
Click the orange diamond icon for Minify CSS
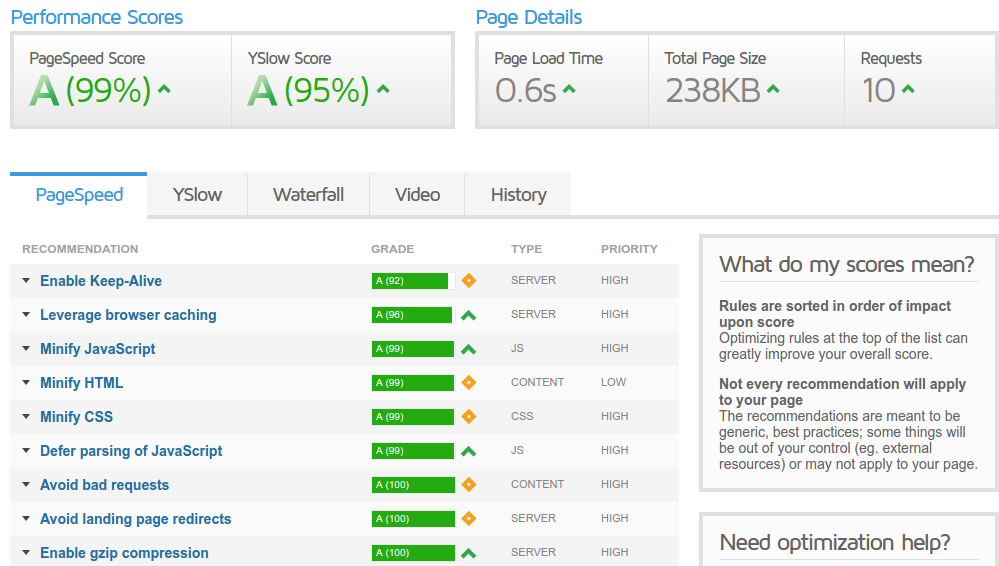point(469,416)
